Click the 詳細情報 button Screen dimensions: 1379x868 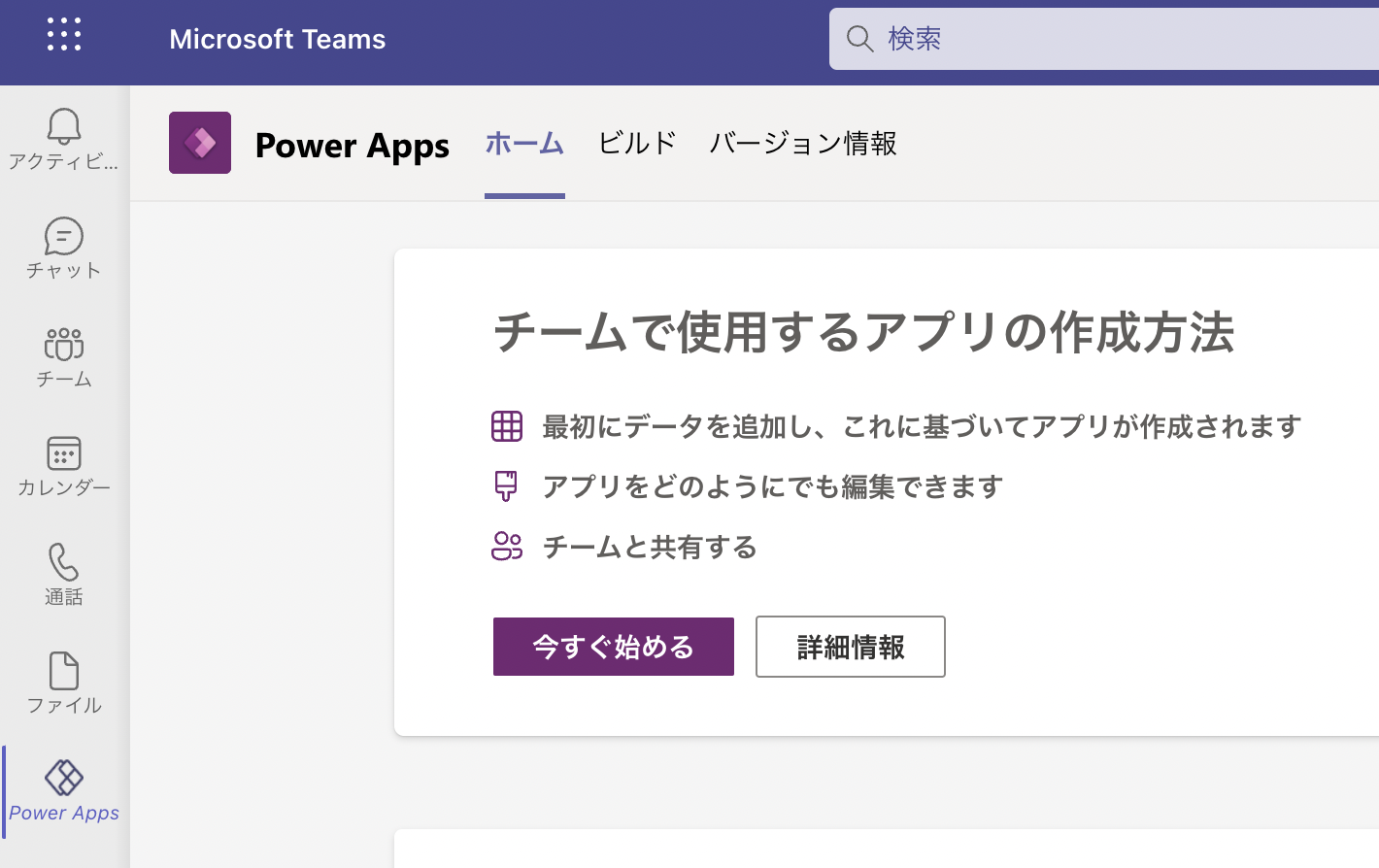pyautogui.click(x=851, y=647)
